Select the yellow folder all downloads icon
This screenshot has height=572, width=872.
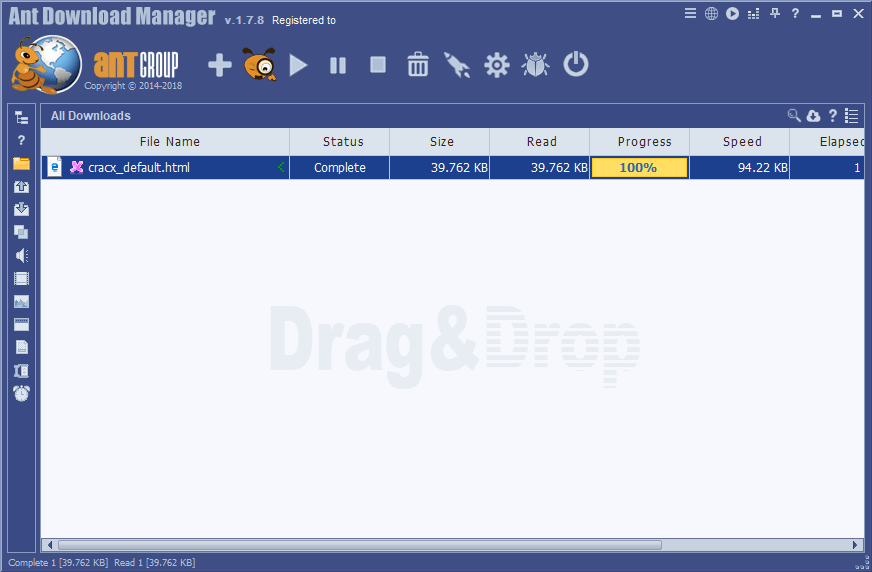pos(22,163)
